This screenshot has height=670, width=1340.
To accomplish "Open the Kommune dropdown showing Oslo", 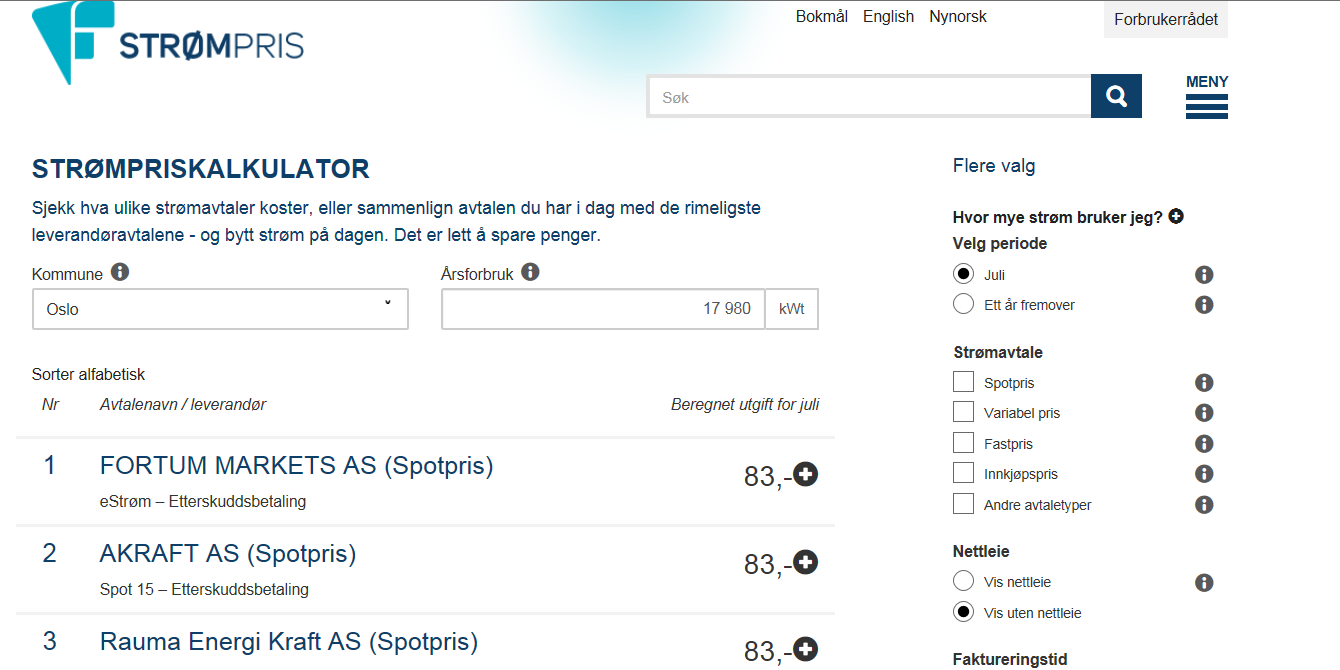I will [220, 309].
